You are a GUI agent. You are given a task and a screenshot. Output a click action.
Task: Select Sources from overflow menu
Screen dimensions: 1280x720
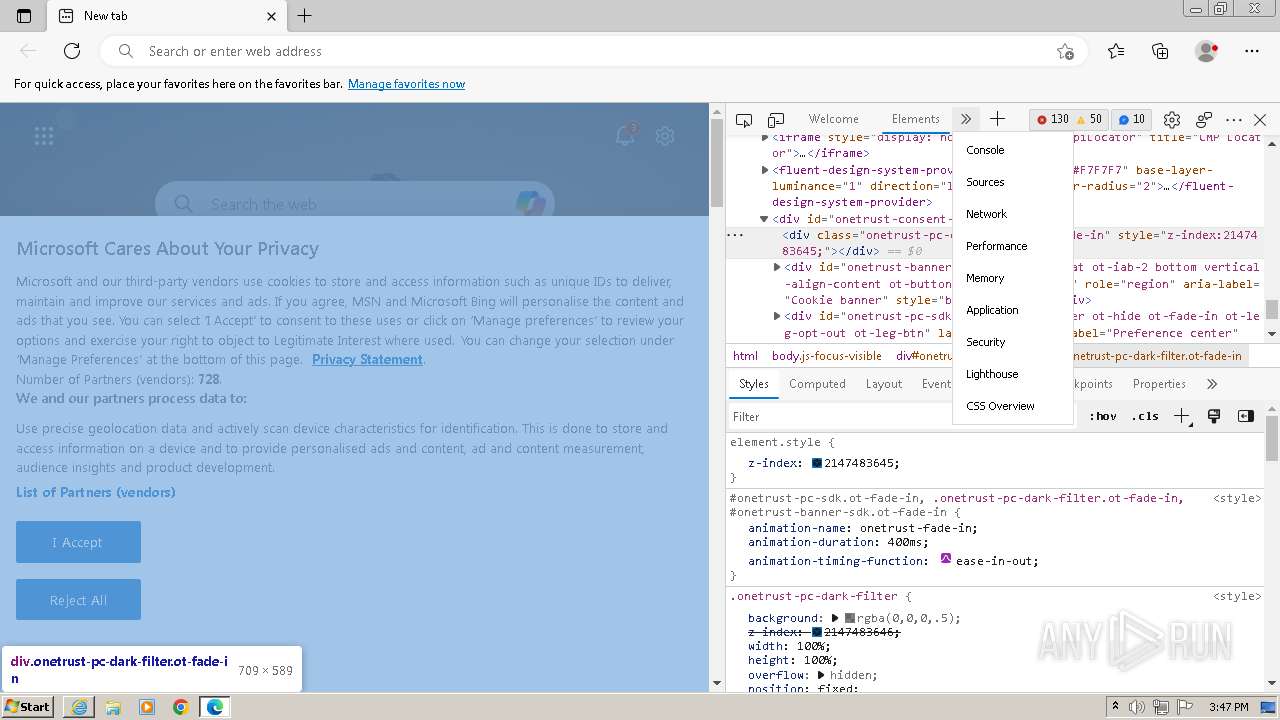[1013, 182]
